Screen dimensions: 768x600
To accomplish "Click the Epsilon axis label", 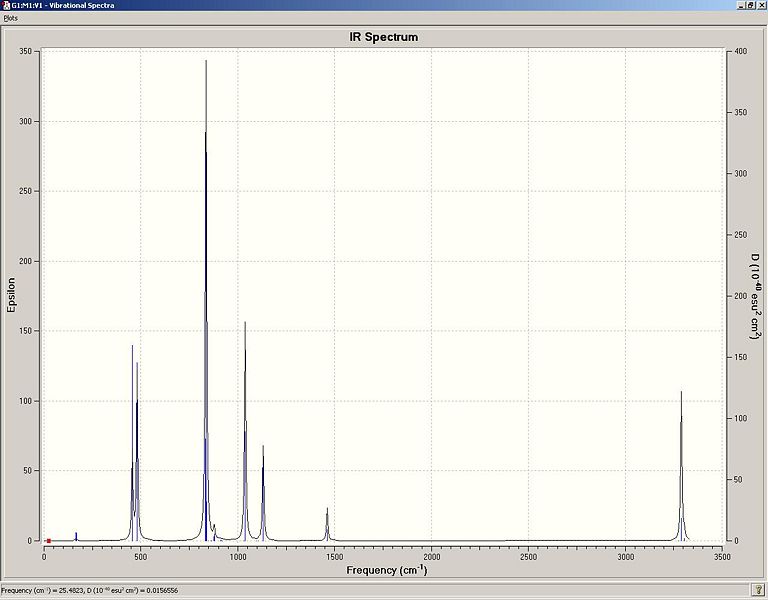I will [11, 295].
